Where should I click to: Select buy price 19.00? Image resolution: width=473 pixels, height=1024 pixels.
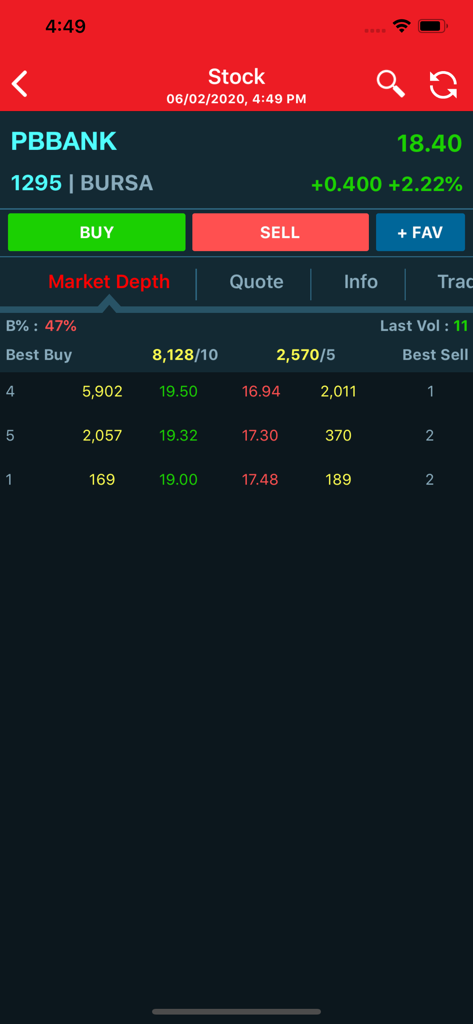click(178, 480)
